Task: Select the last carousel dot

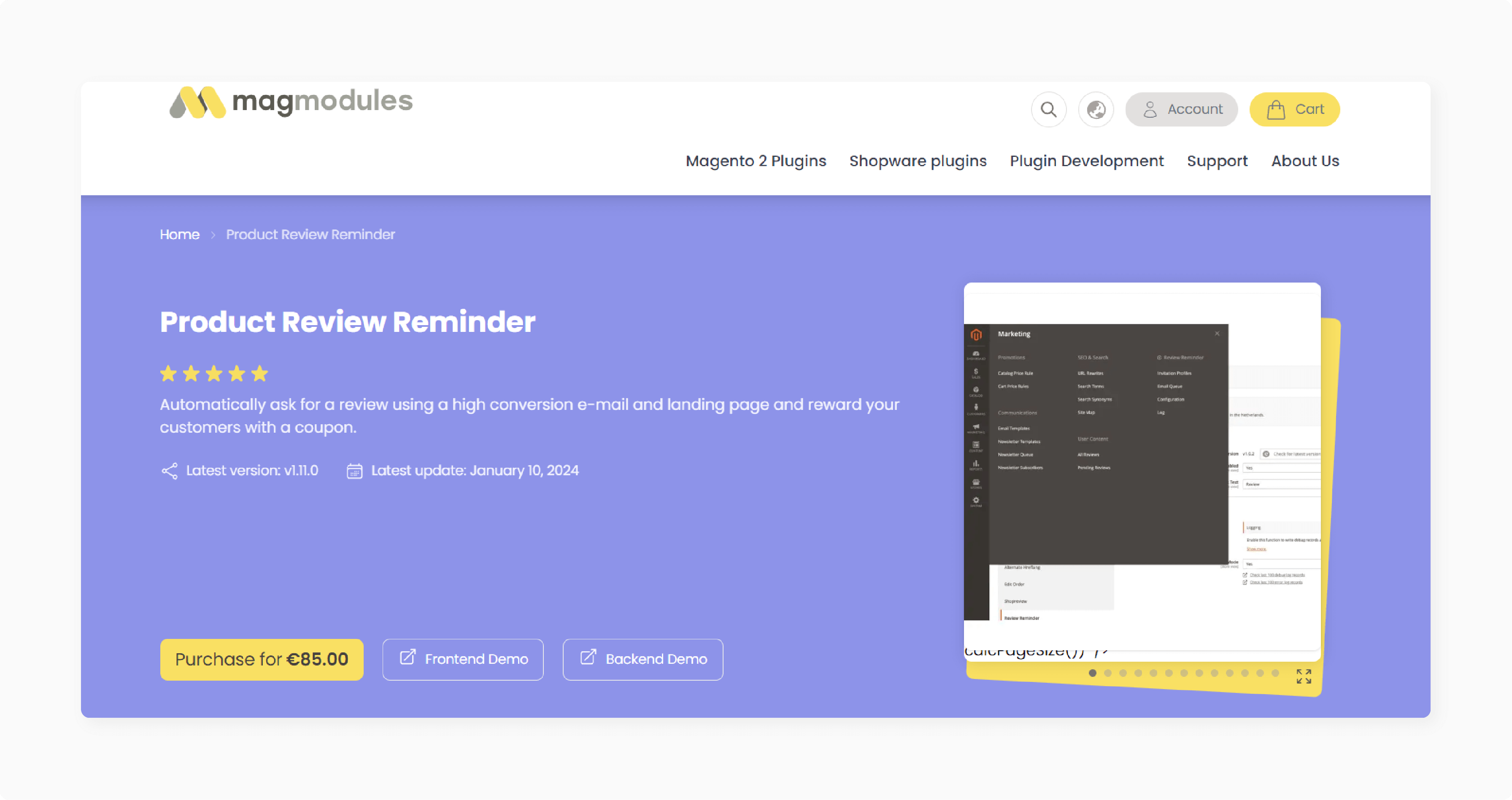Action: [x=1275, y=673]
